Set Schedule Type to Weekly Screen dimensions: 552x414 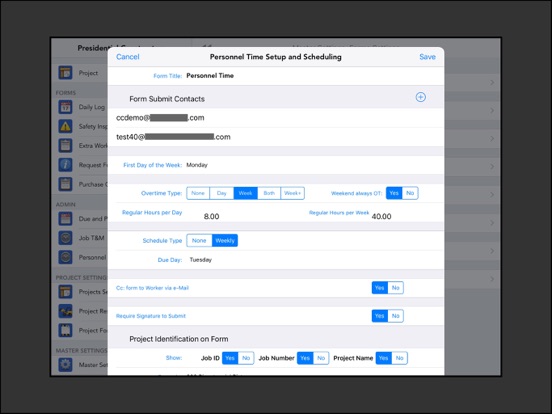[225, 240]
